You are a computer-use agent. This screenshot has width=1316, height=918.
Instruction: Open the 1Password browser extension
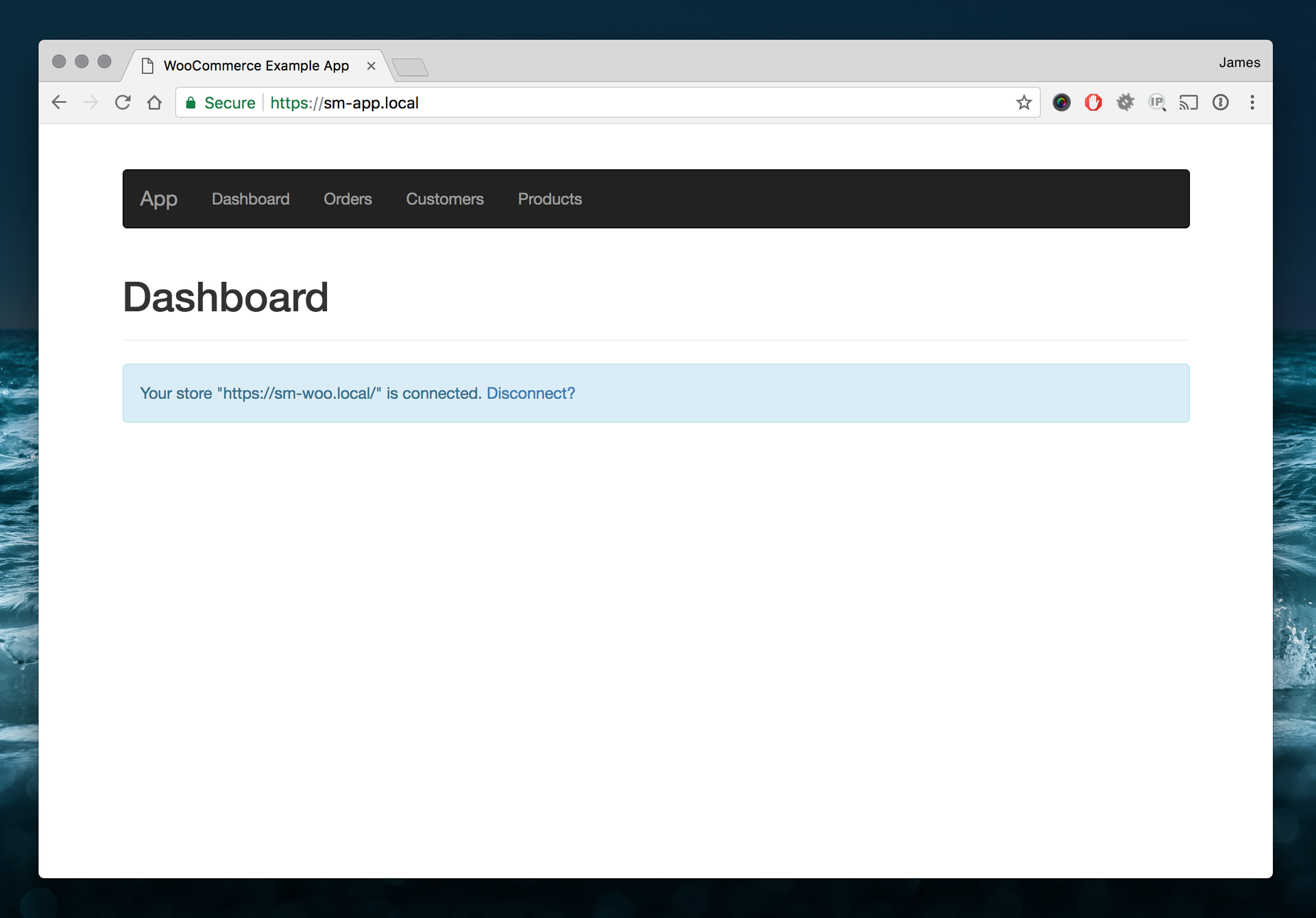[x=1221, y=102]
